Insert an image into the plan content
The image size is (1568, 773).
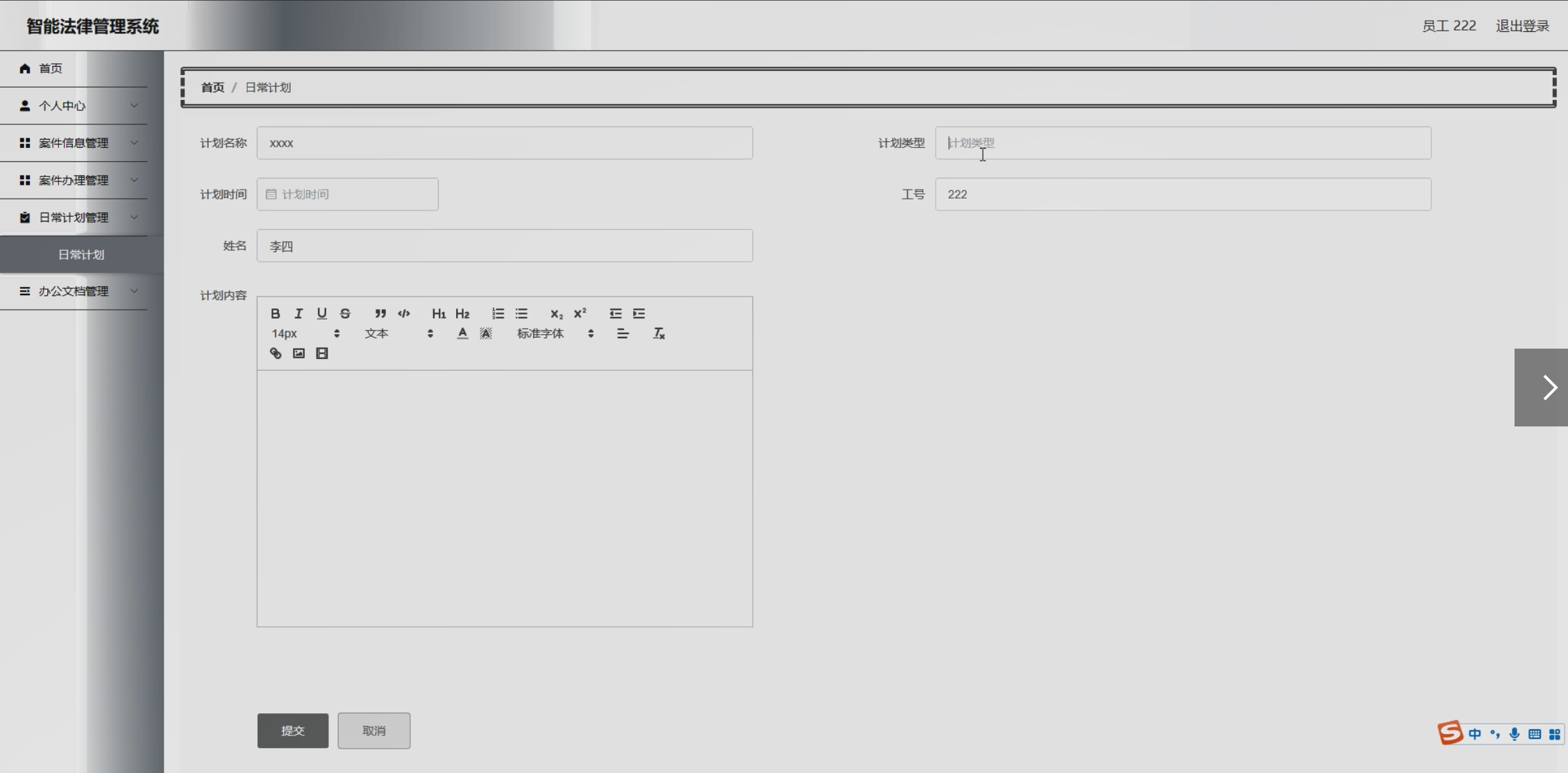click(298, 354)
